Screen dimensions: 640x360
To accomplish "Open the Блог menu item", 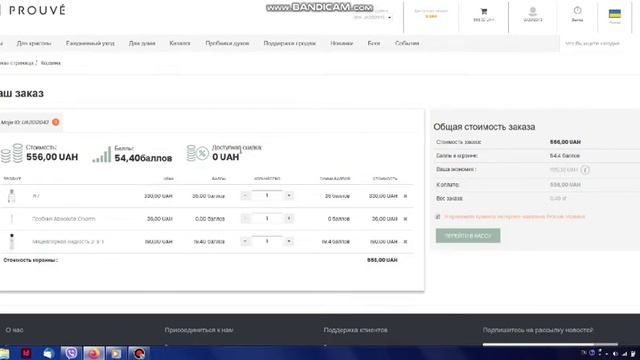I will tap(374, 43).
